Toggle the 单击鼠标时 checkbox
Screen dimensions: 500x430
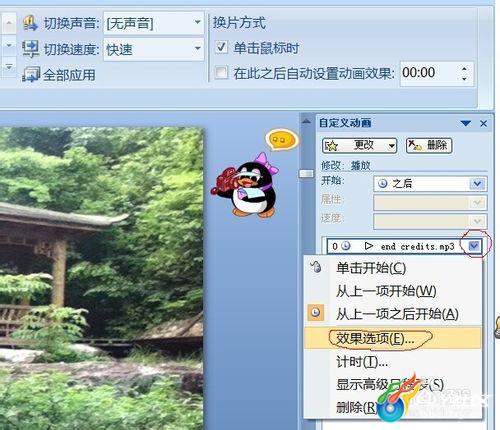pyautogui.click(x=221, y=47)
